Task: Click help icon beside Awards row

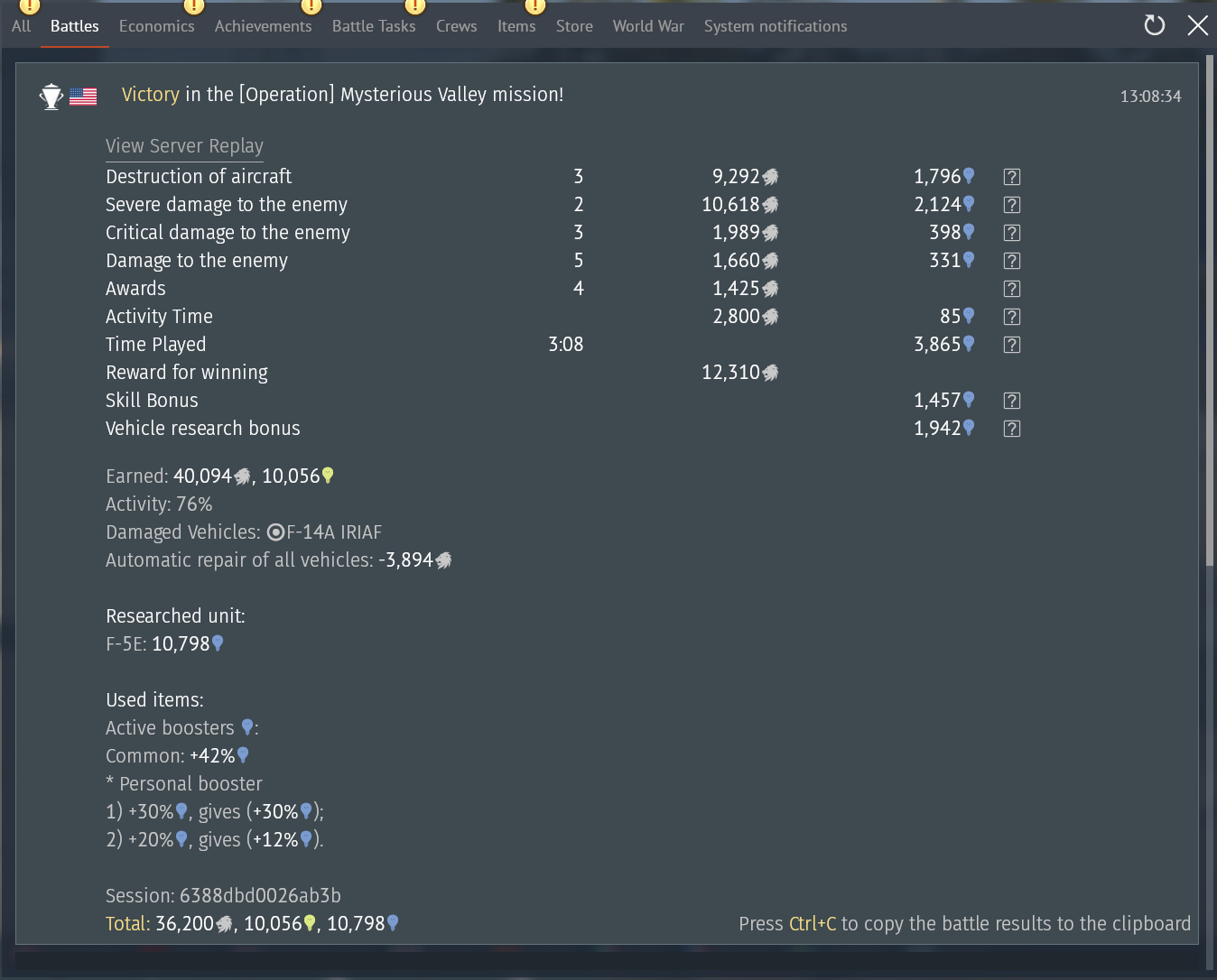Action: [x=1011, y=289]
